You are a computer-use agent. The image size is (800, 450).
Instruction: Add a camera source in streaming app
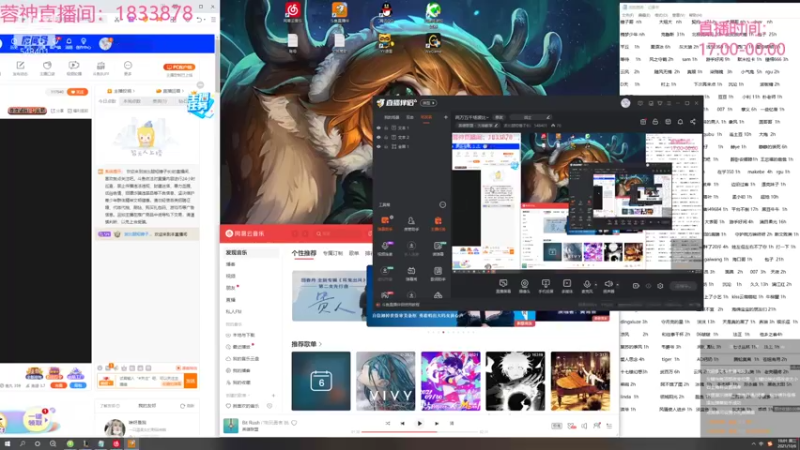tap(524, 286)
